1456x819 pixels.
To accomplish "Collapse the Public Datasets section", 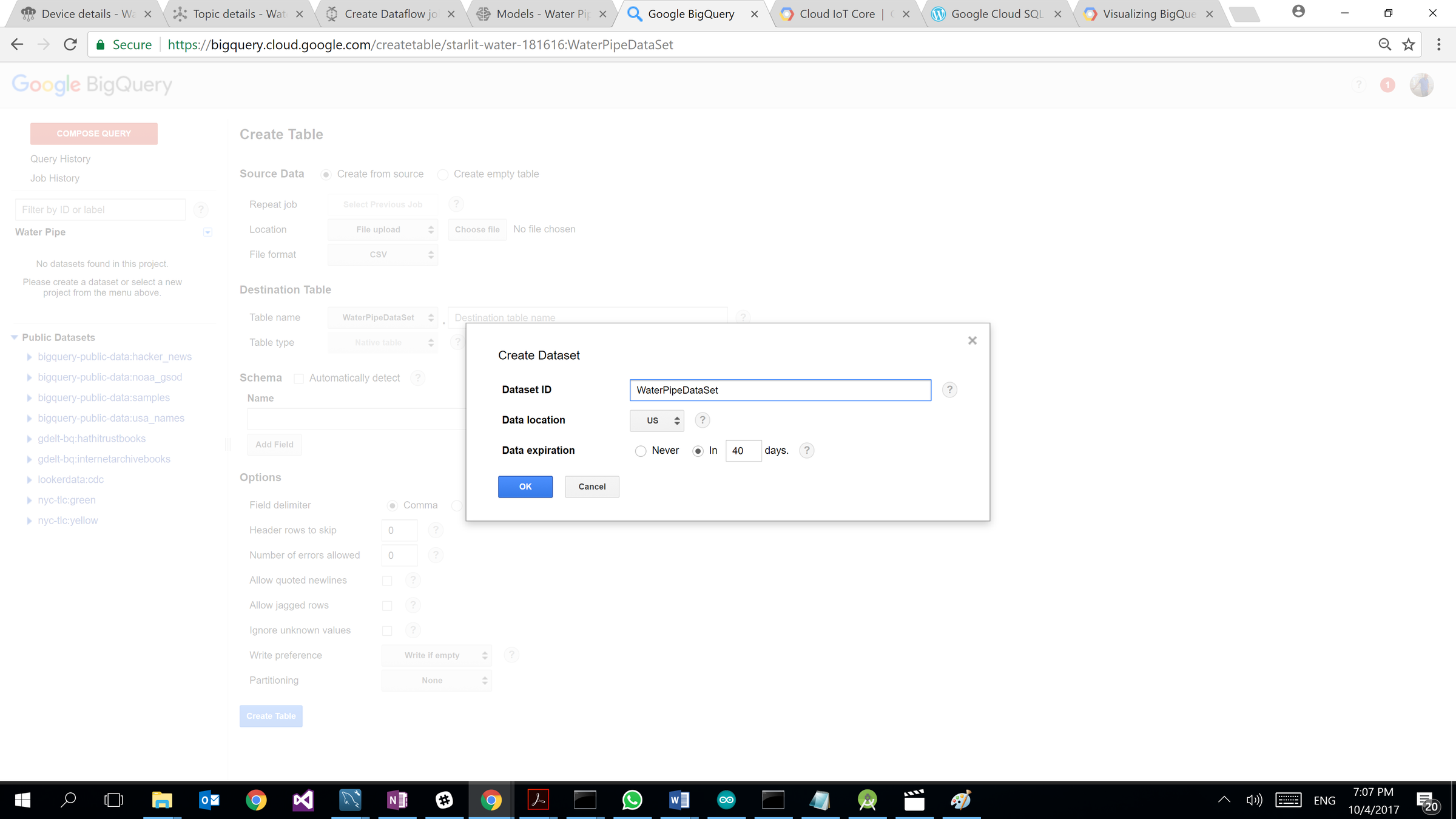I will (x=15, y=337).
